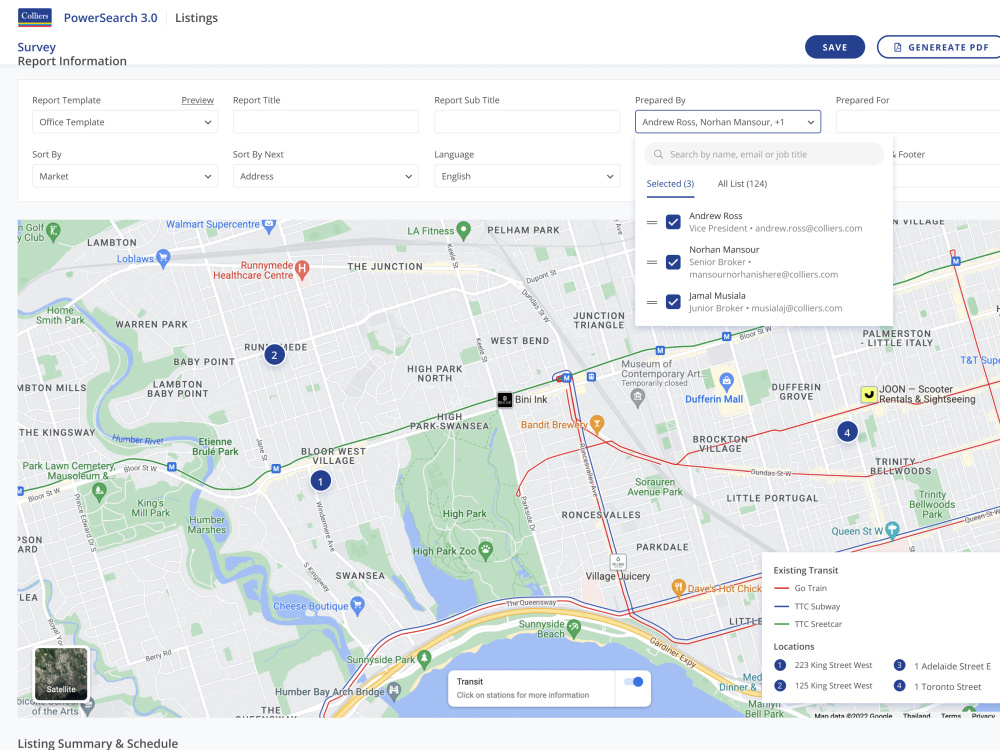This screenshot has width=1000, height=750.
Task: Click Sunnyside Park map pin
Action: point(425,659)
